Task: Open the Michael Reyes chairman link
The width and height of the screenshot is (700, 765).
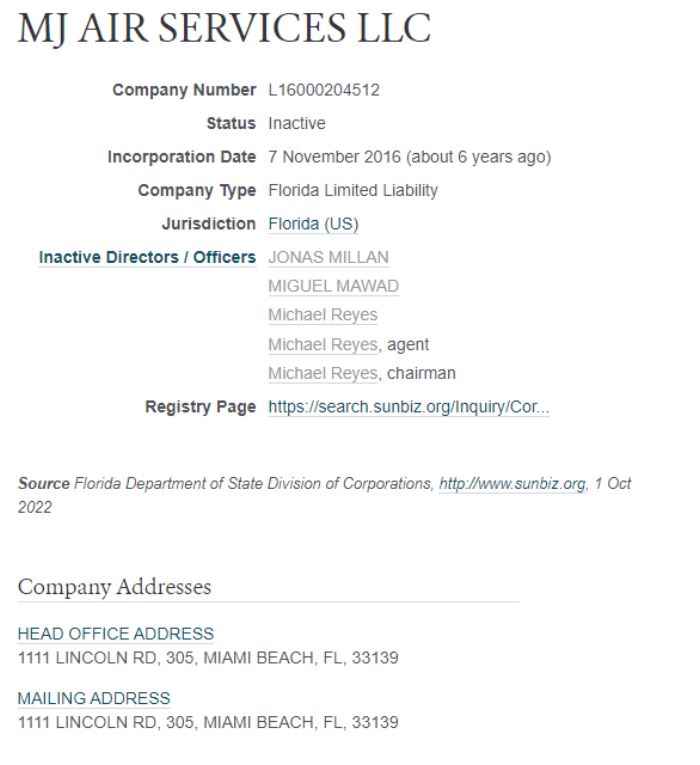Action: point(322,373)
